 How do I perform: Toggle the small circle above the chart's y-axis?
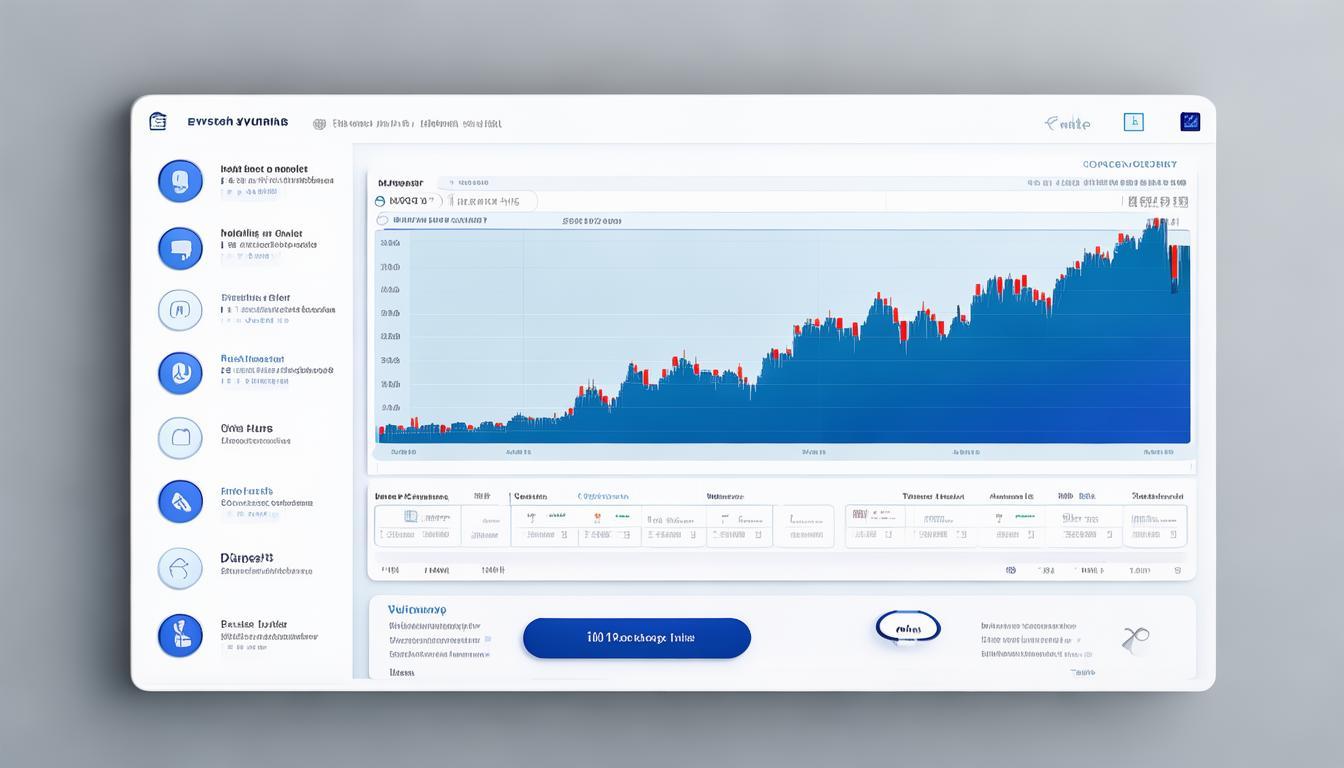tap(381, 220)
